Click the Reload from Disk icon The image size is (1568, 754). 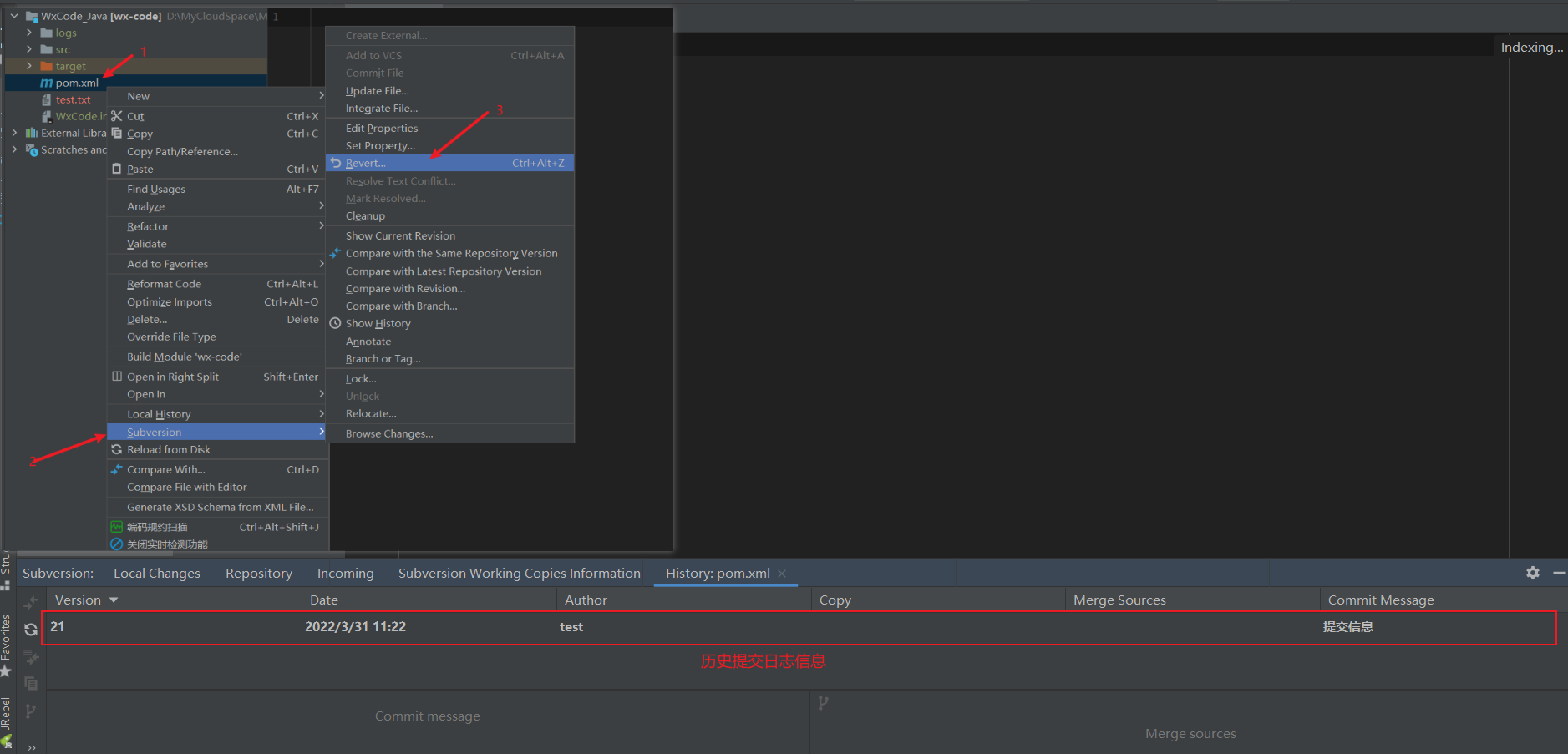pos(117,449)
